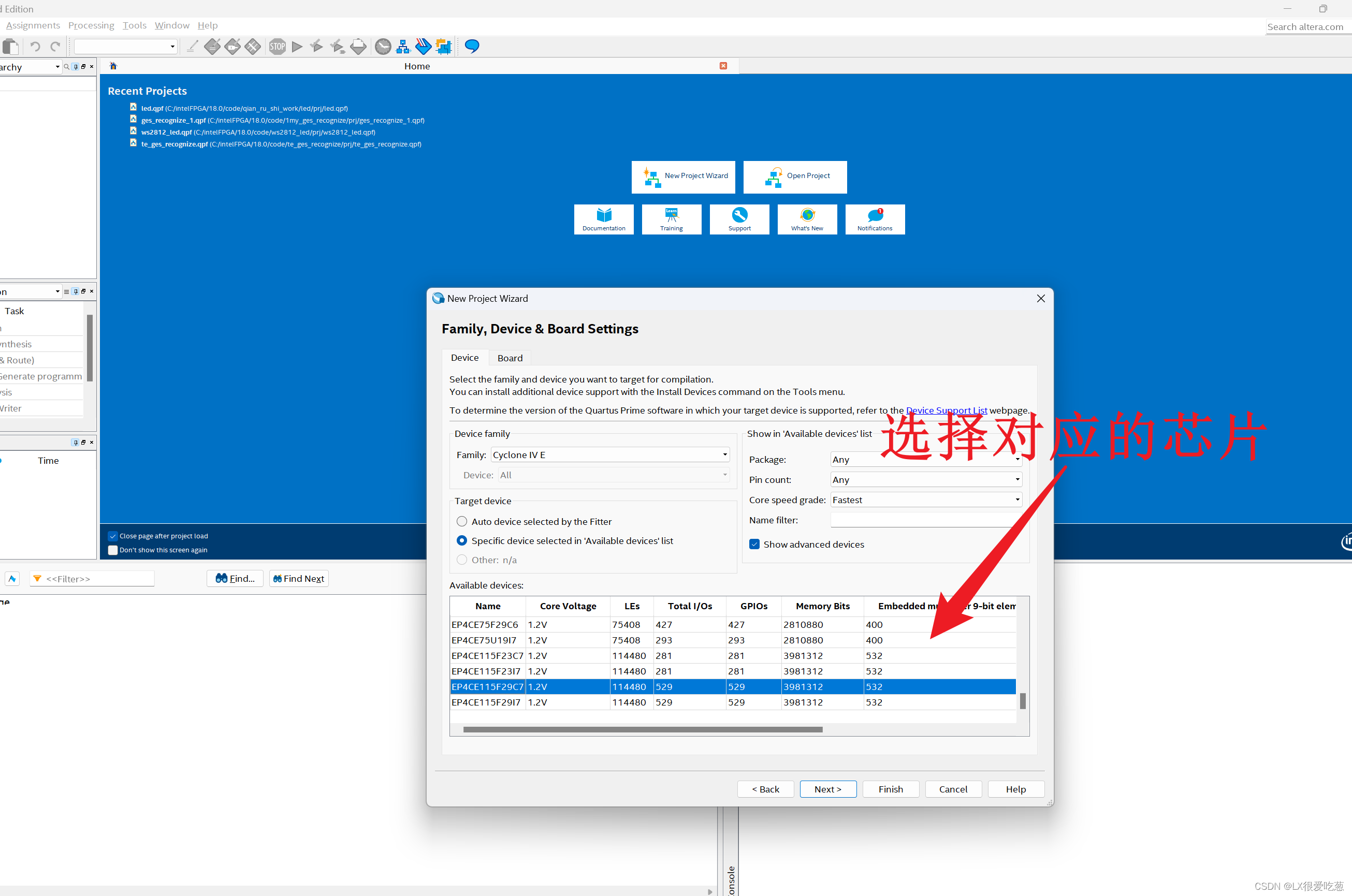
Task: Open the Assignments menu
Action: (33, 25)
